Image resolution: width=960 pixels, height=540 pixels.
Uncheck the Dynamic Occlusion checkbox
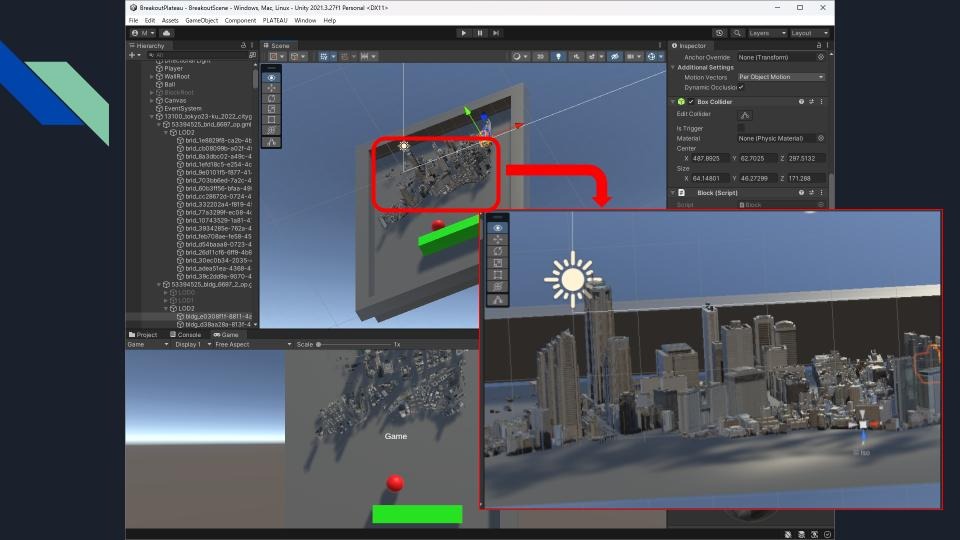click(741, 87)
